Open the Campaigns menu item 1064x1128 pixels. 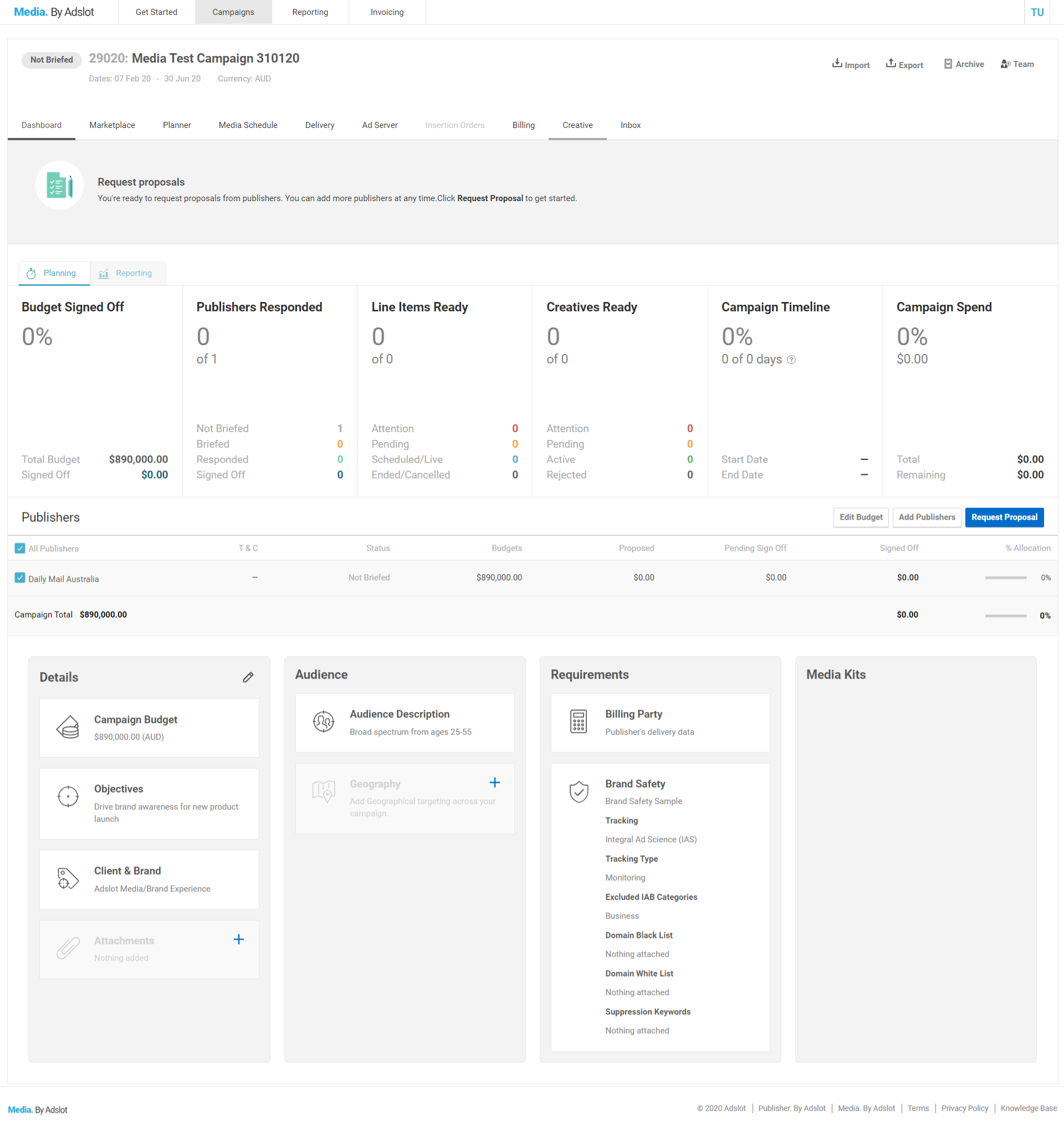pyautogui.click(x=233, y=12)
